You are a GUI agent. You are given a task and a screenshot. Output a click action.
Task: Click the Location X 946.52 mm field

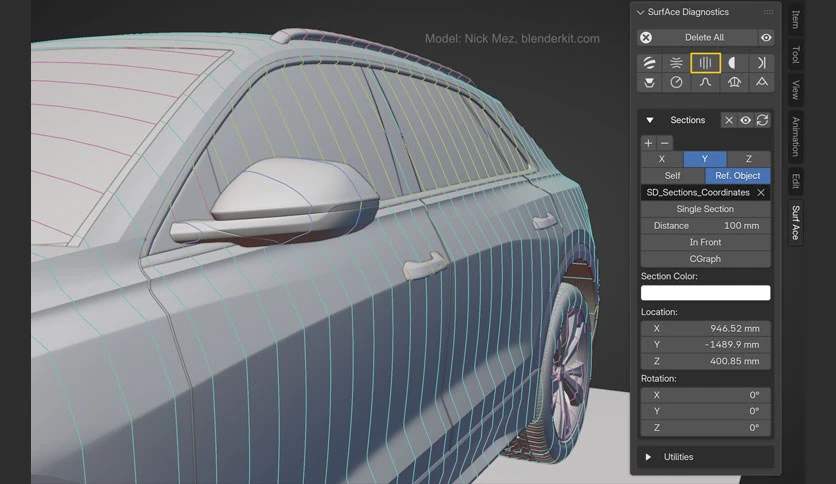[x=705, y=328]
